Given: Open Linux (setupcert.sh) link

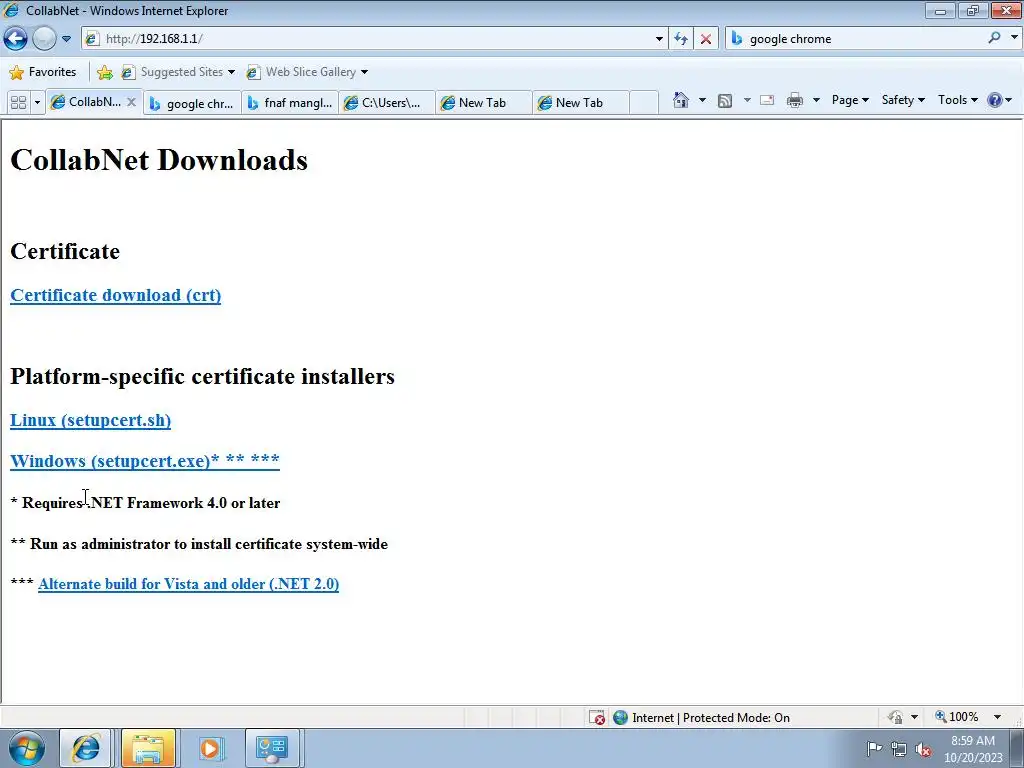Looking at the screenshot, I should tap(90, 420).
